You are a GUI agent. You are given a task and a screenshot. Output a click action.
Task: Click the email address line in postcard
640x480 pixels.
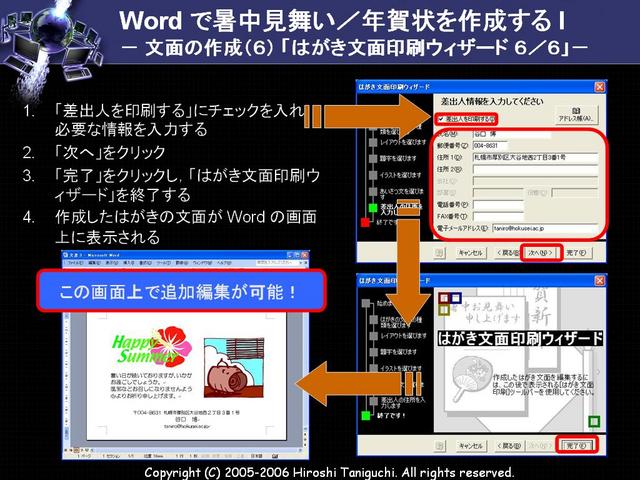click(187, 426)
